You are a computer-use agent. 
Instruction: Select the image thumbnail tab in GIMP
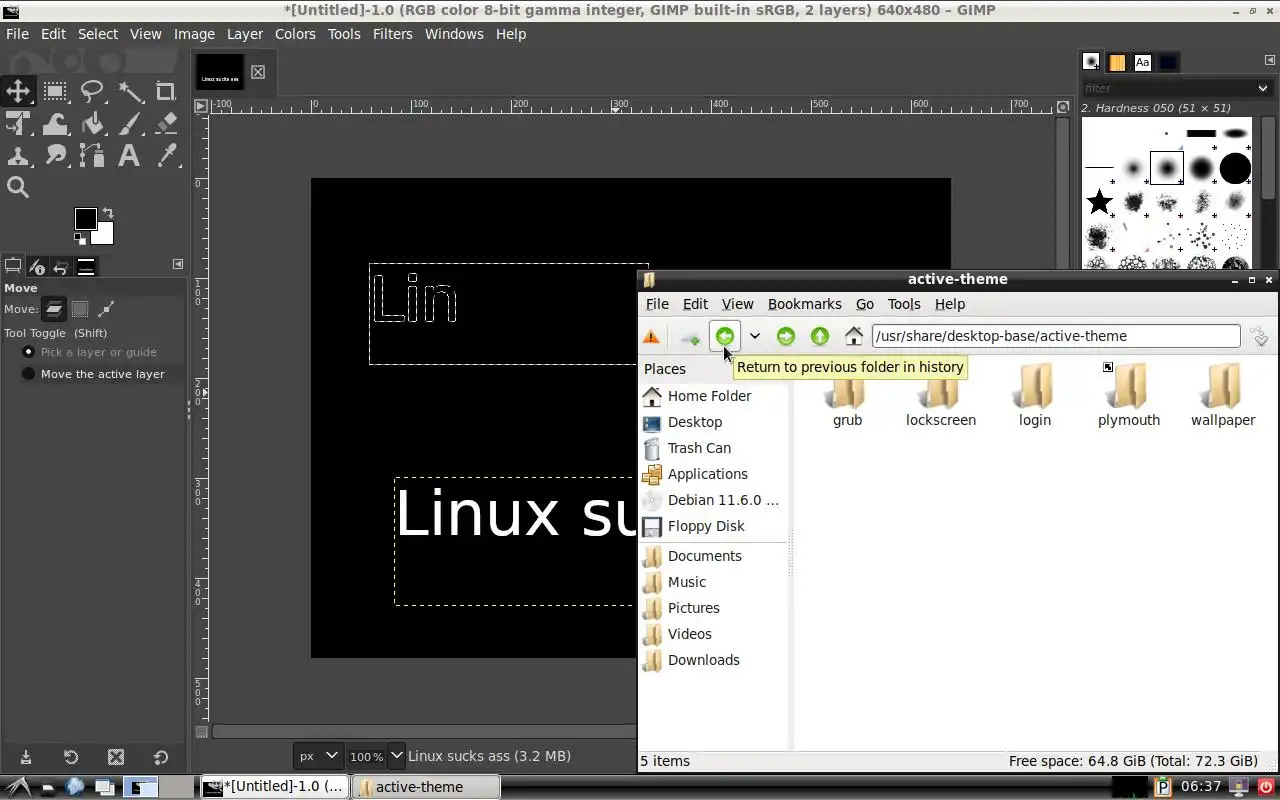tap(220, 72)
